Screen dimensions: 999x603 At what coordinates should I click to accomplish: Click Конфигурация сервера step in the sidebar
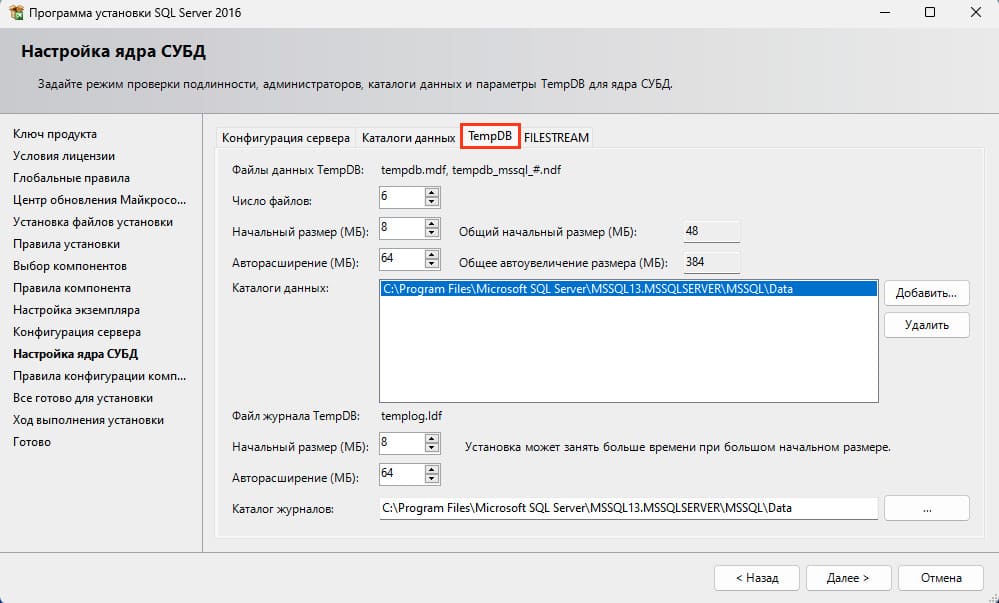[x=77, y=332]
